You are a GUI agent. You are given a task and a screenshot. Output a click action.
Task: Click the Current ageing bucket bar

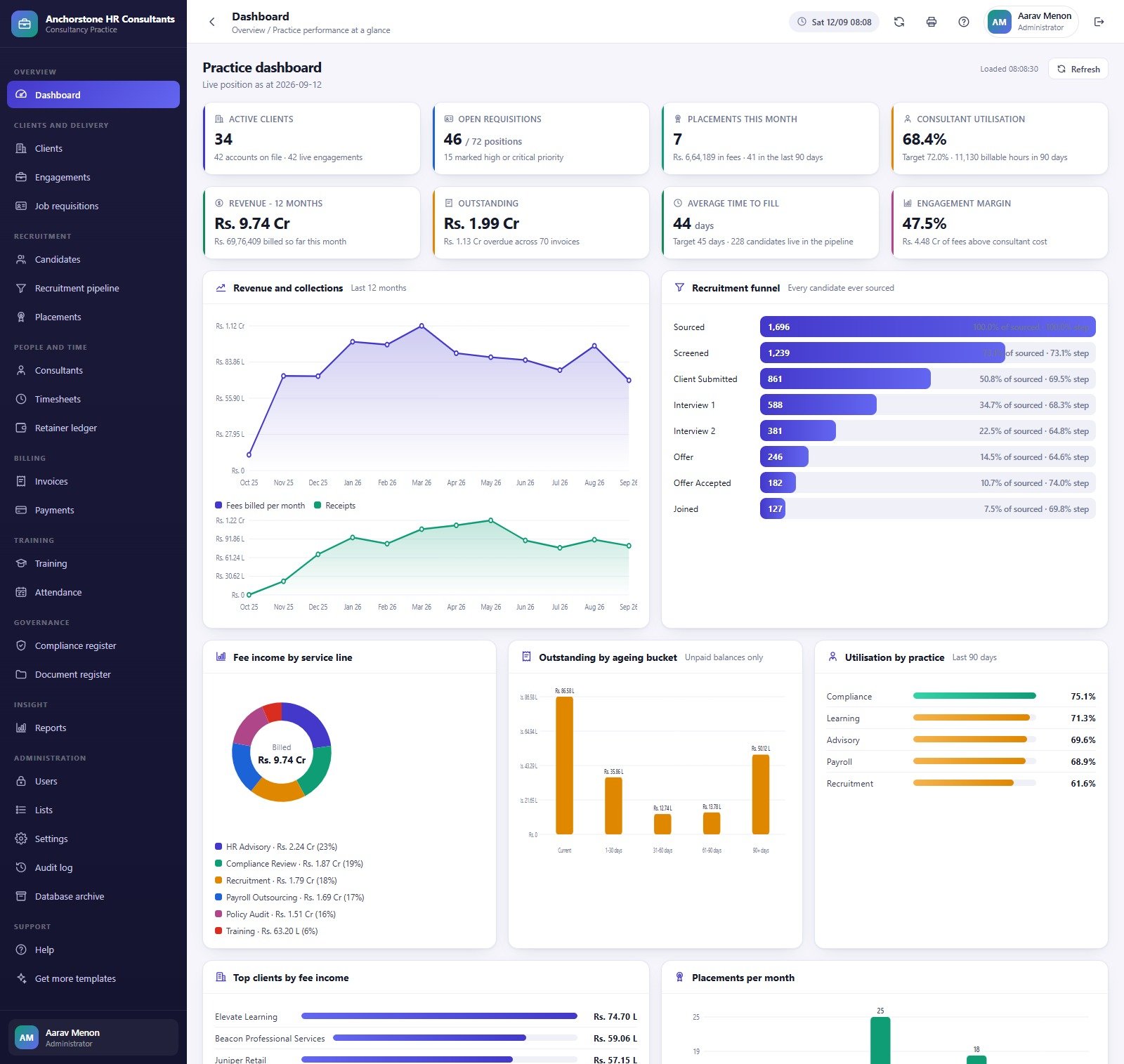point(564,766)
